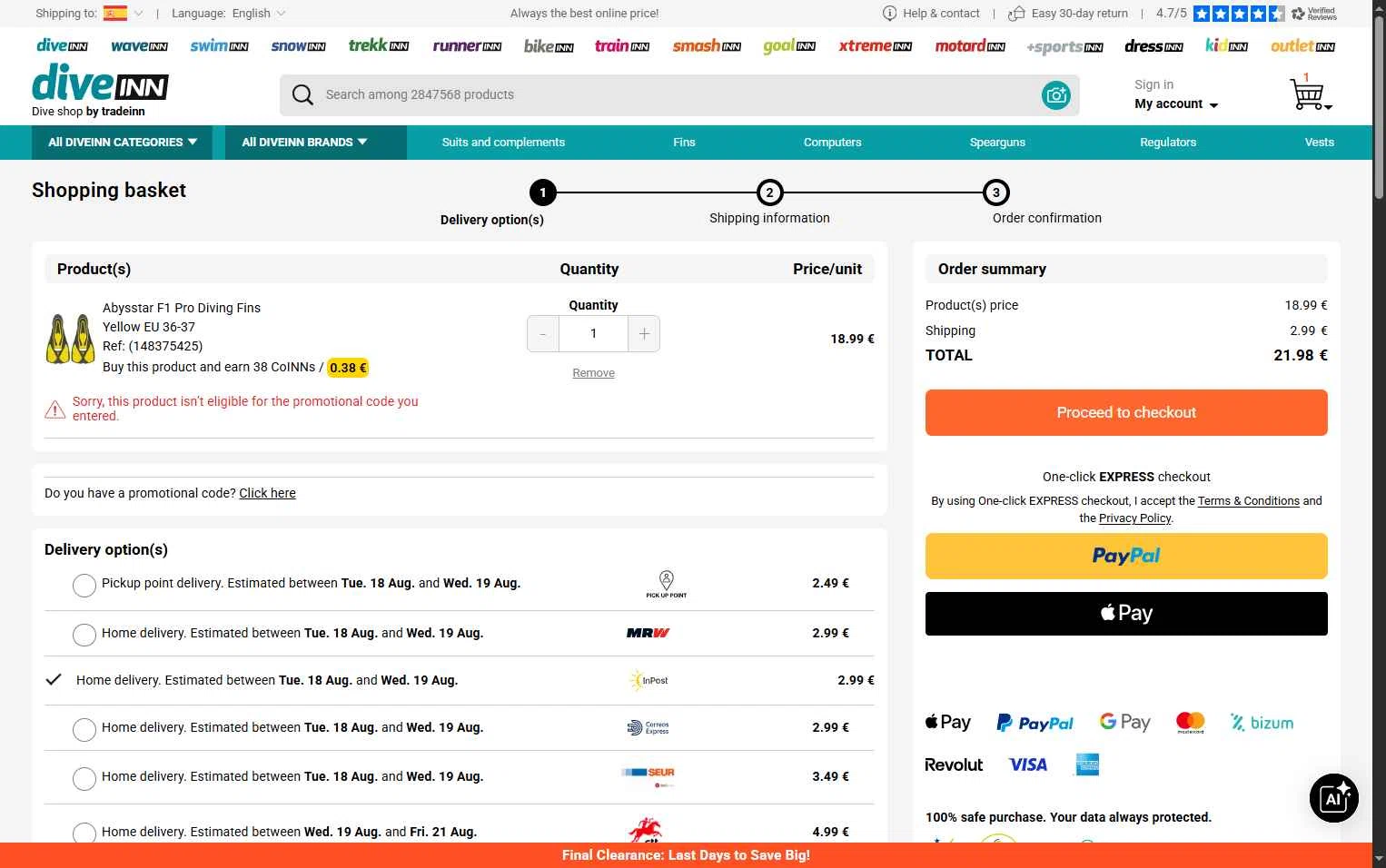Screen dimensions: 1386x868
Task: Decrease product quantity with minus button
Action: point(543,334)
